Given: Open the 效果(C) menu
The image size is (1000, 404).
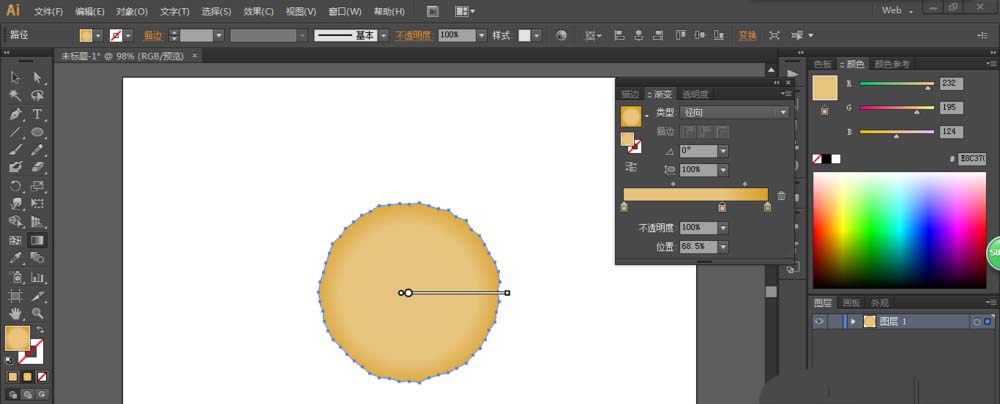Looking at the screenshot, I should tap(258, 11).
